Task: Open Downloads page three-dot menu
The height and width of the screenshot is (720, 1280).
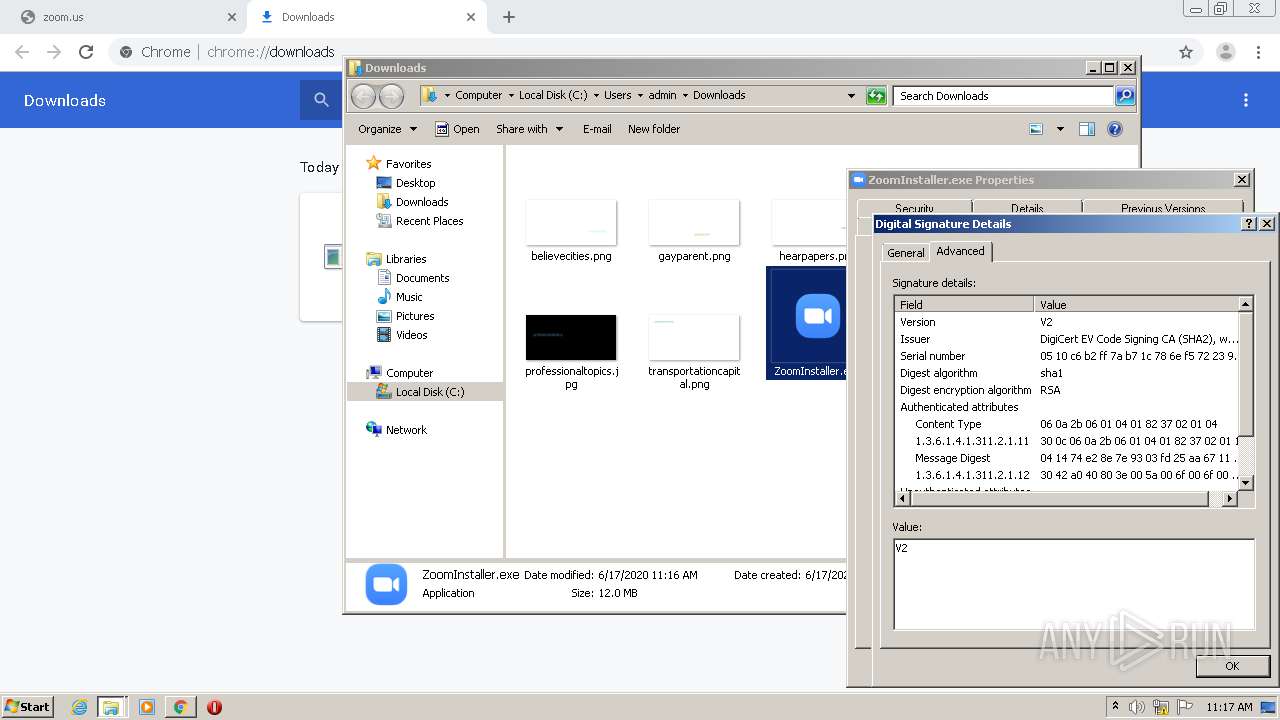Action: pos(1246,100)
